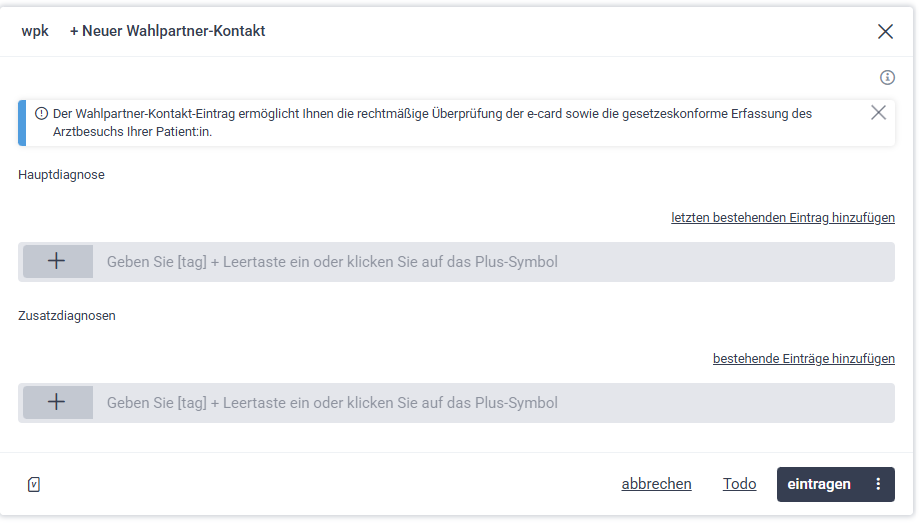The height and width of the screenshot is (523, 919).
Task: Click the plus symbol for Hauptdiagnose
Action: click(57, 262)
